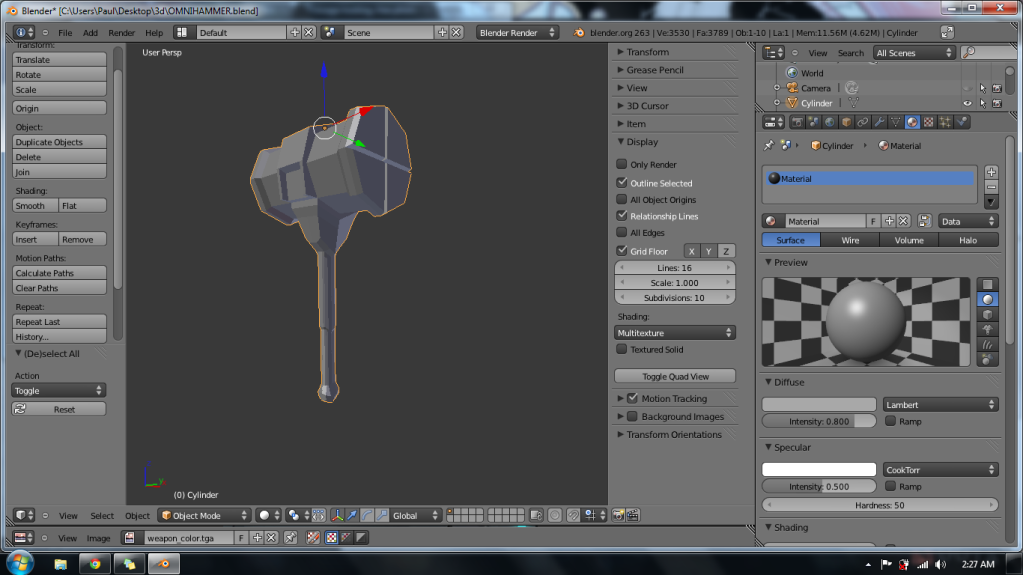The image size is (1023, 575).
Task: Open the World properties tab icon
Action: tap(829, 122)
